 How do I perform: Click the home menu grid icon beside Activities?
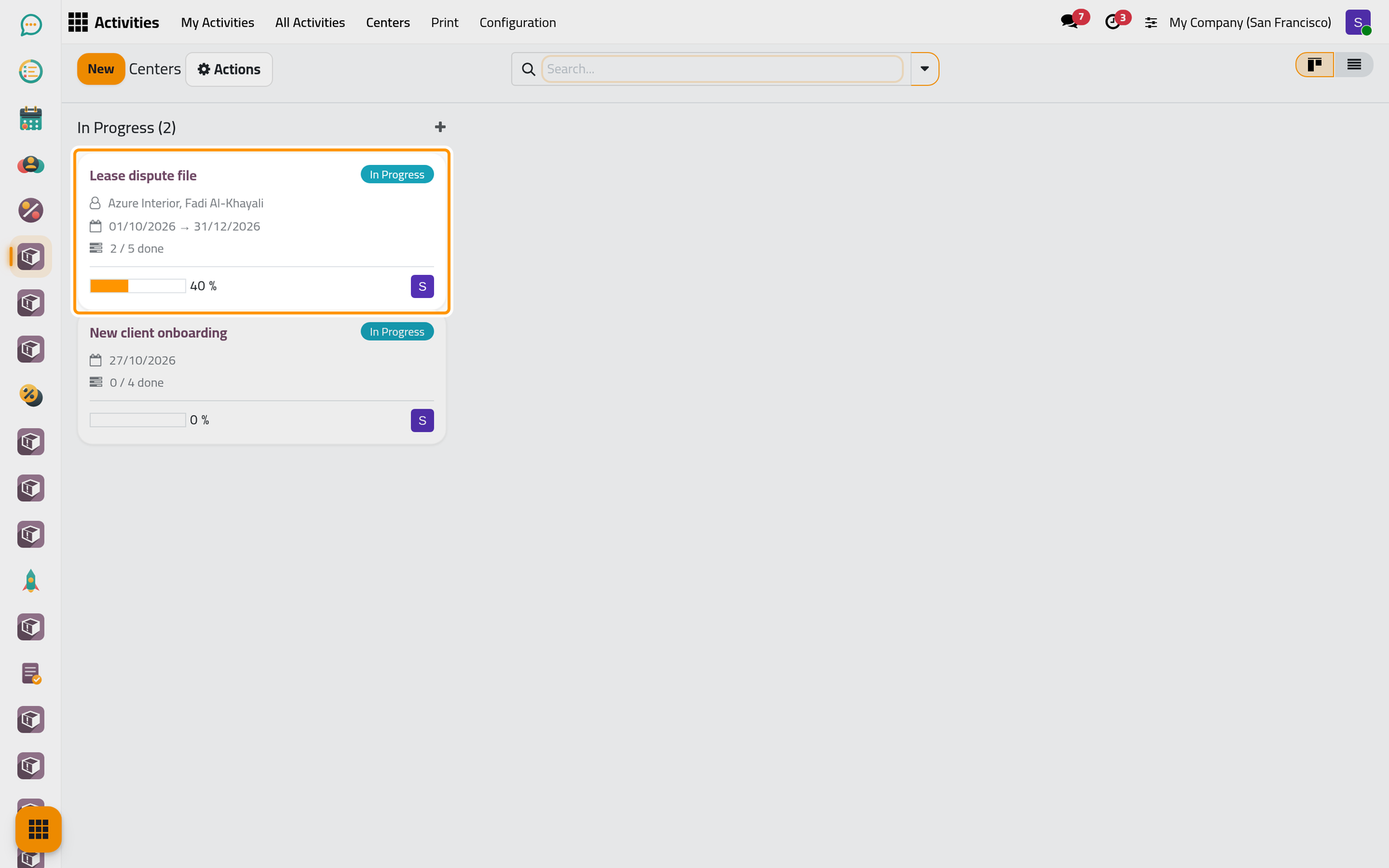point(78,22)
